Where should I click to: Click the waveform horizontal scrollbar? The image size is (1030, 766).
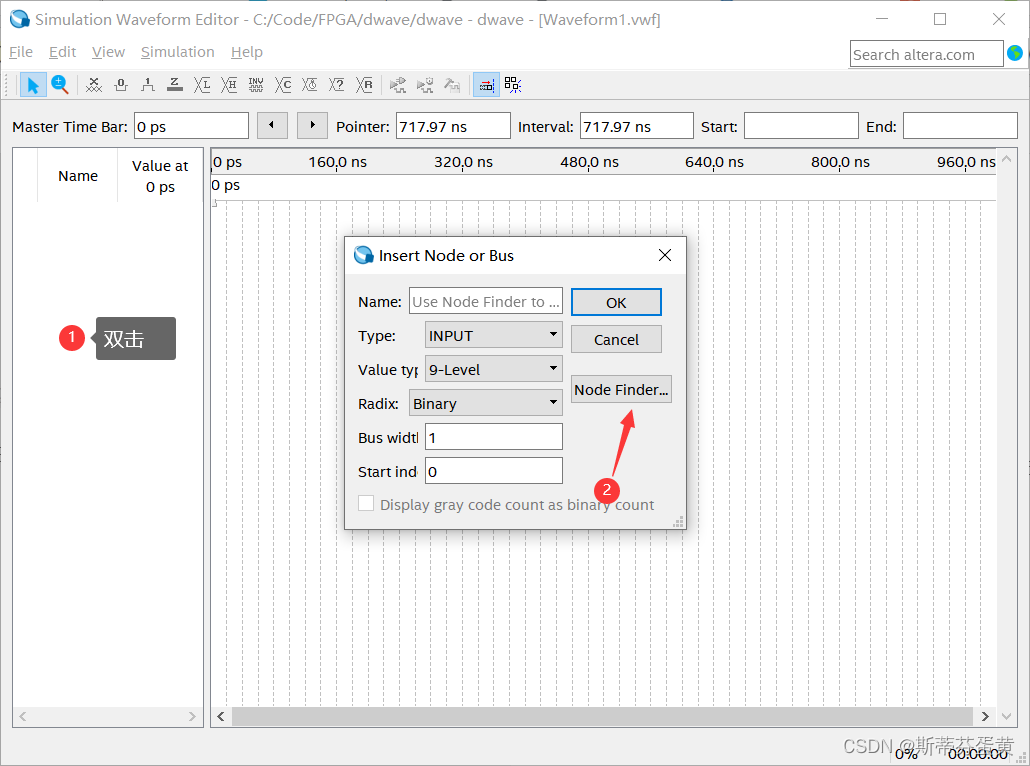pos(602,716)
